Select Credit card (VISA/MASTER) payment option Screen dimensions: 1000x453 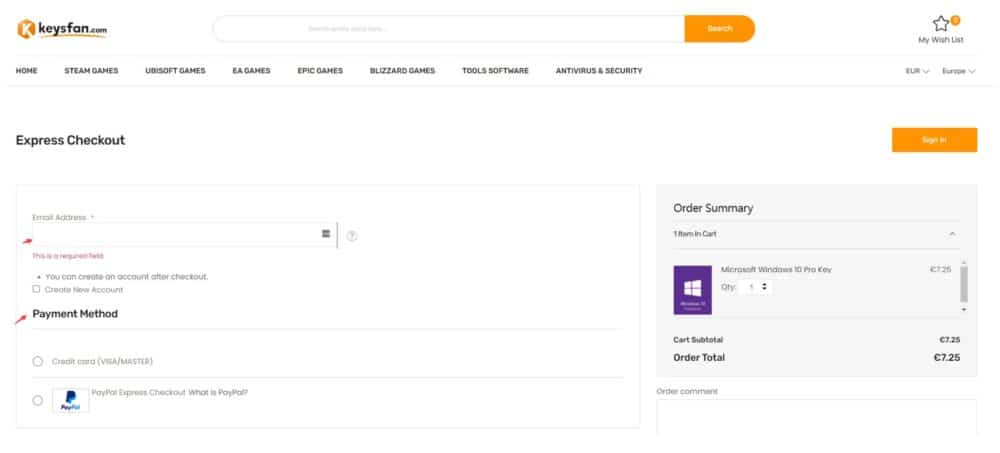38,361
